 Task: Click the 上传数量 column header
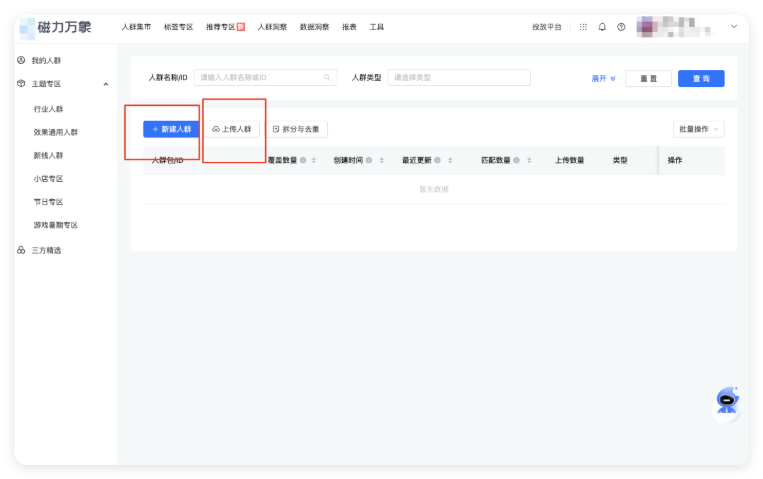click(x=569, y=160)
